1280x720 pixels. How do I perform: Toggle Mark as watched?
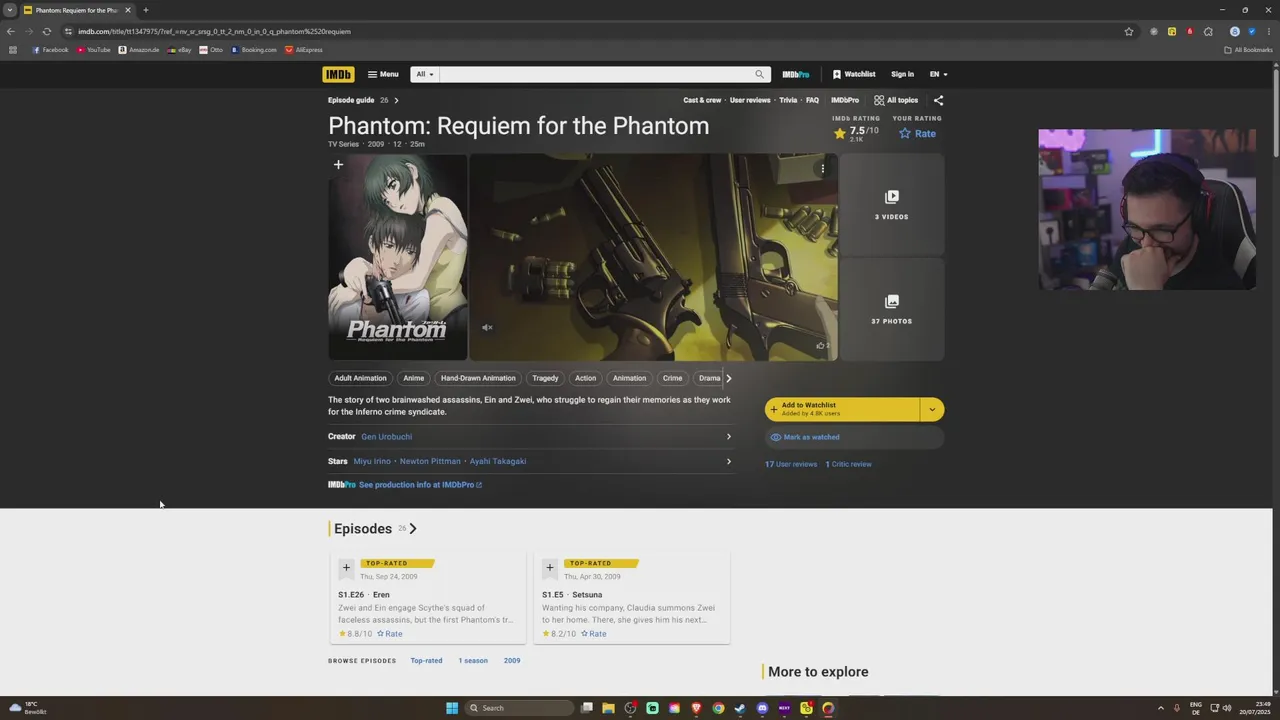[854, 437]
